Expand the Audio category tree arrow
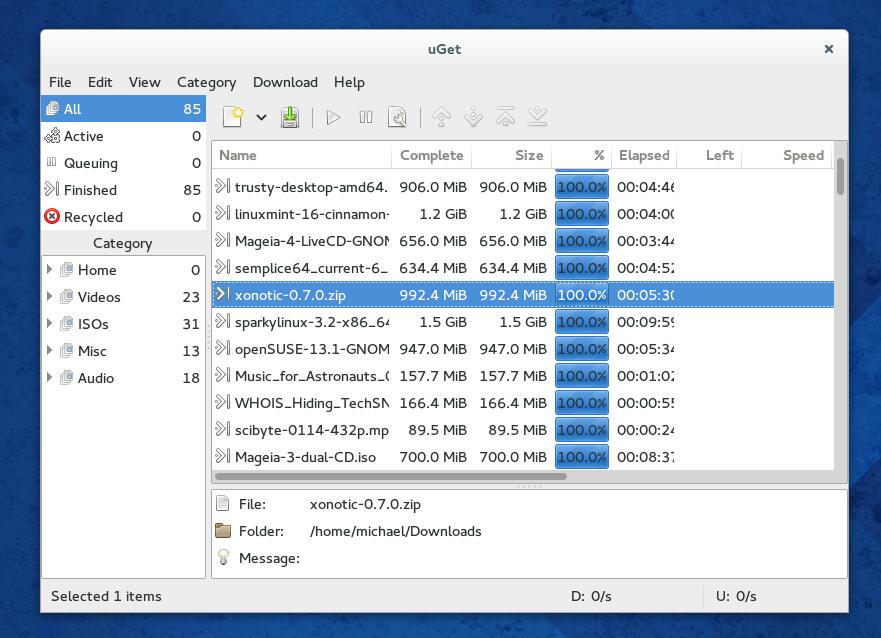This screenshot has height=638, width=881. [49, 378]
